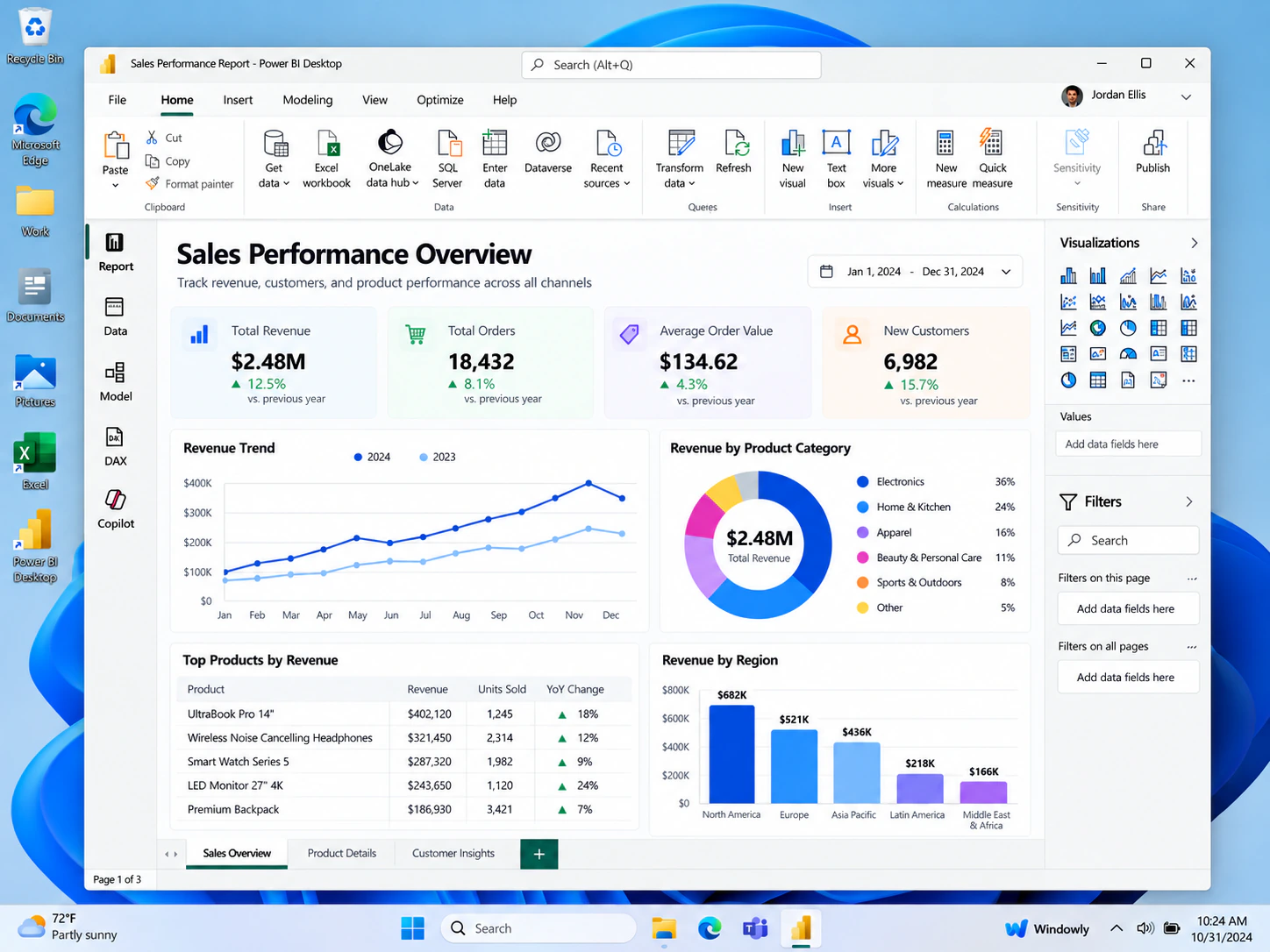Image resolution: width=1270 pixels, height=952 pixels.
Task: Show hidden tray icons chevron
Action: pyautogui.click(x=1117, y=928)
